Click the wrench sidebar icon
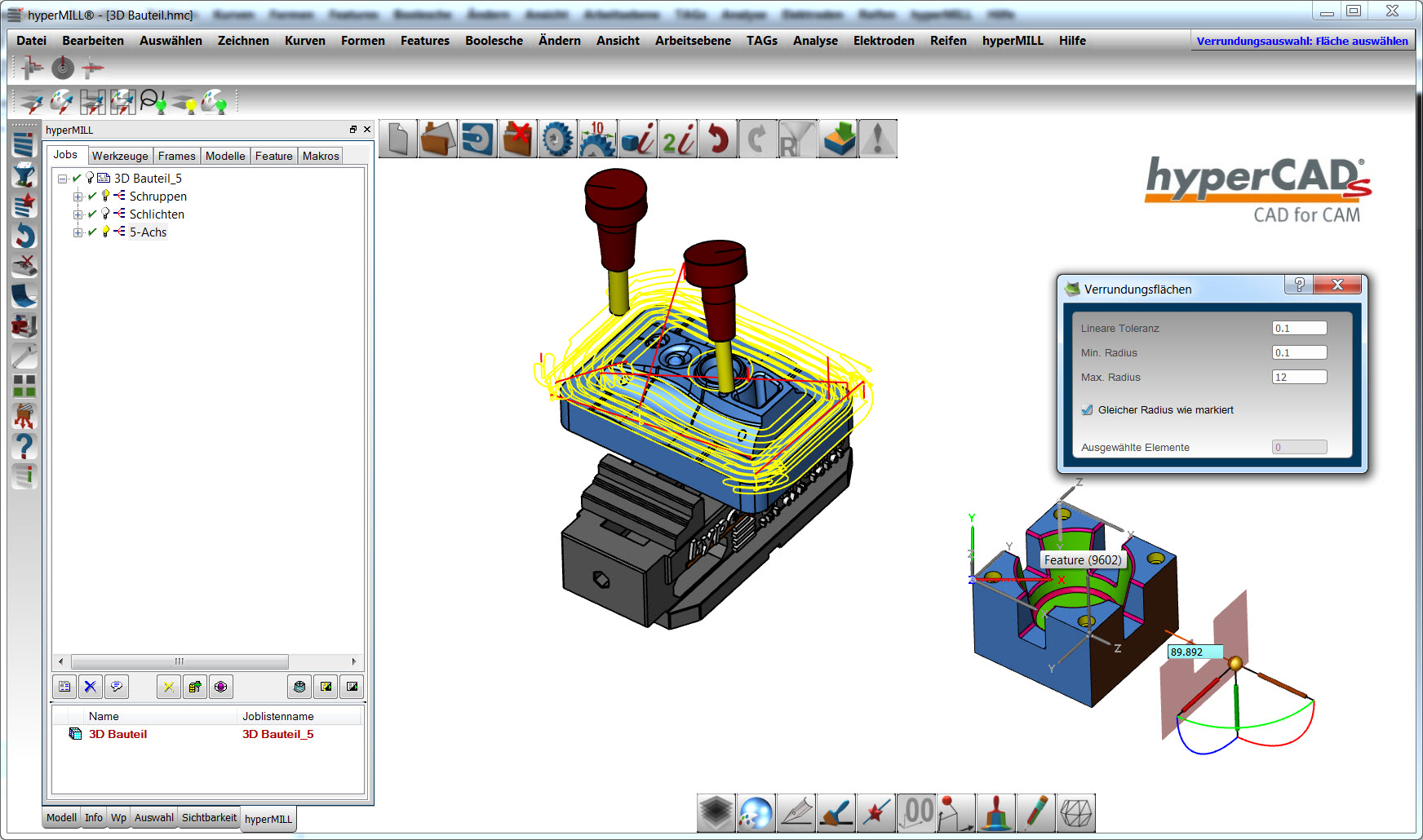The image size is (1423, 840). 24,356
